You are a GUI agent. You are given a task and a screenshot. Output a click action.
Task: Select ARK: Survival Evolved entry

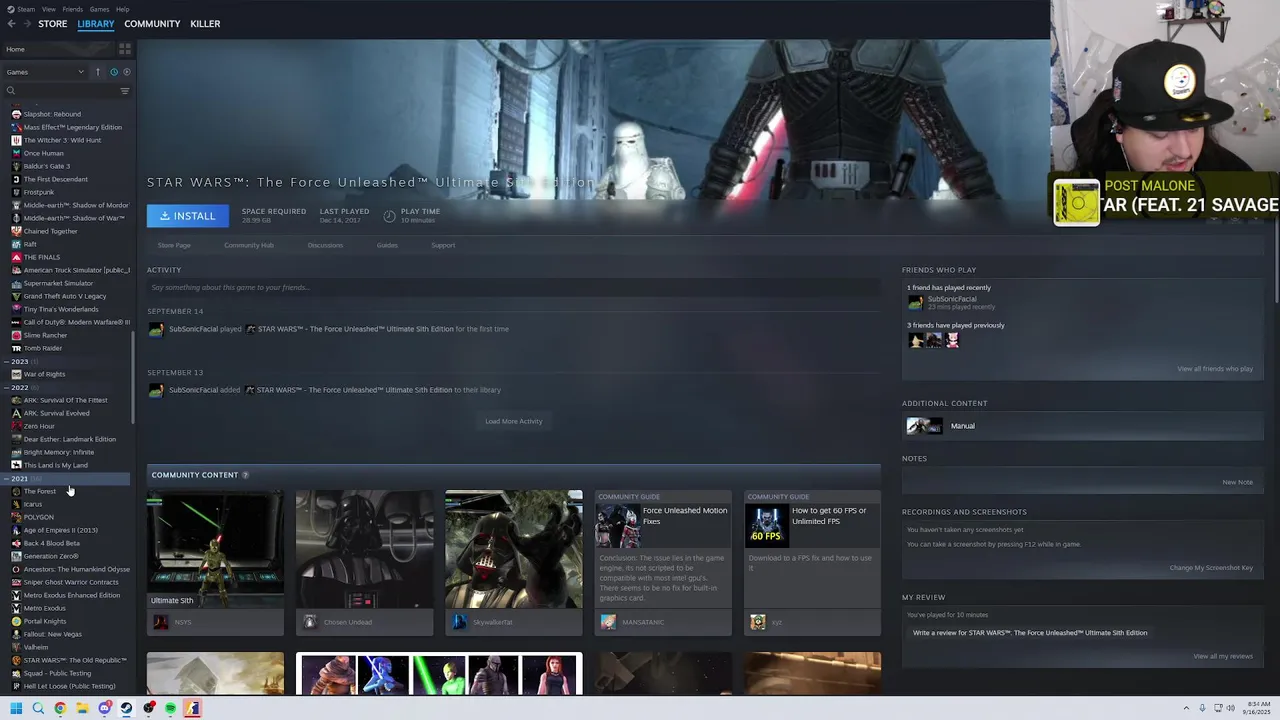point(56,413)
